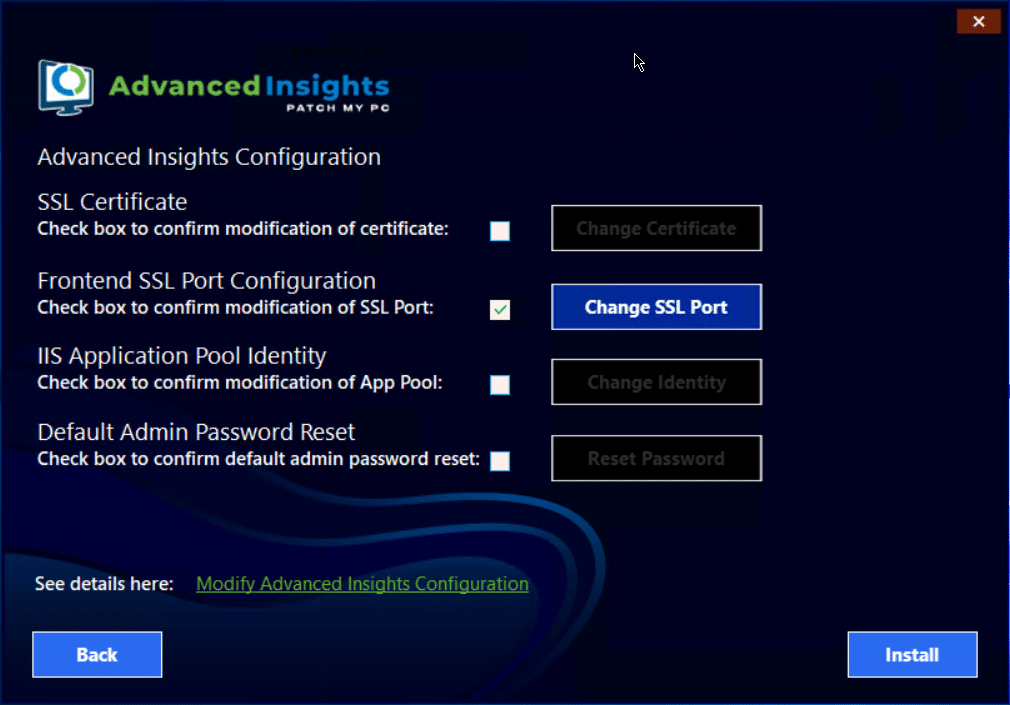Click the Advanced Insights Configuration heading
The height and width of the screenshot is (705, 1010).
tap(209, 157)
